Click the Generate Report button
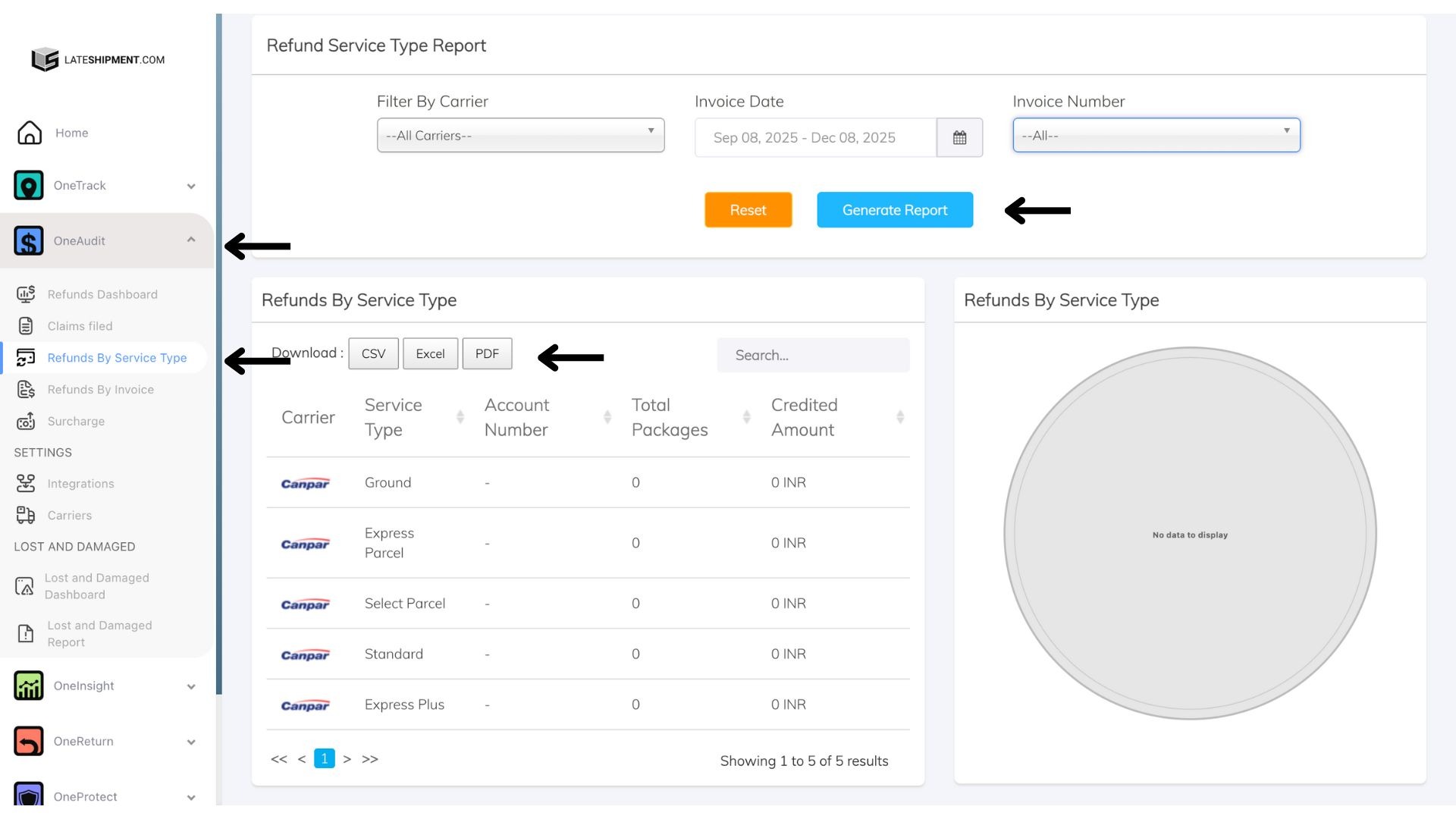This screenshot has width=1456, height=819. pyautogui.click(x=894, y=210)
